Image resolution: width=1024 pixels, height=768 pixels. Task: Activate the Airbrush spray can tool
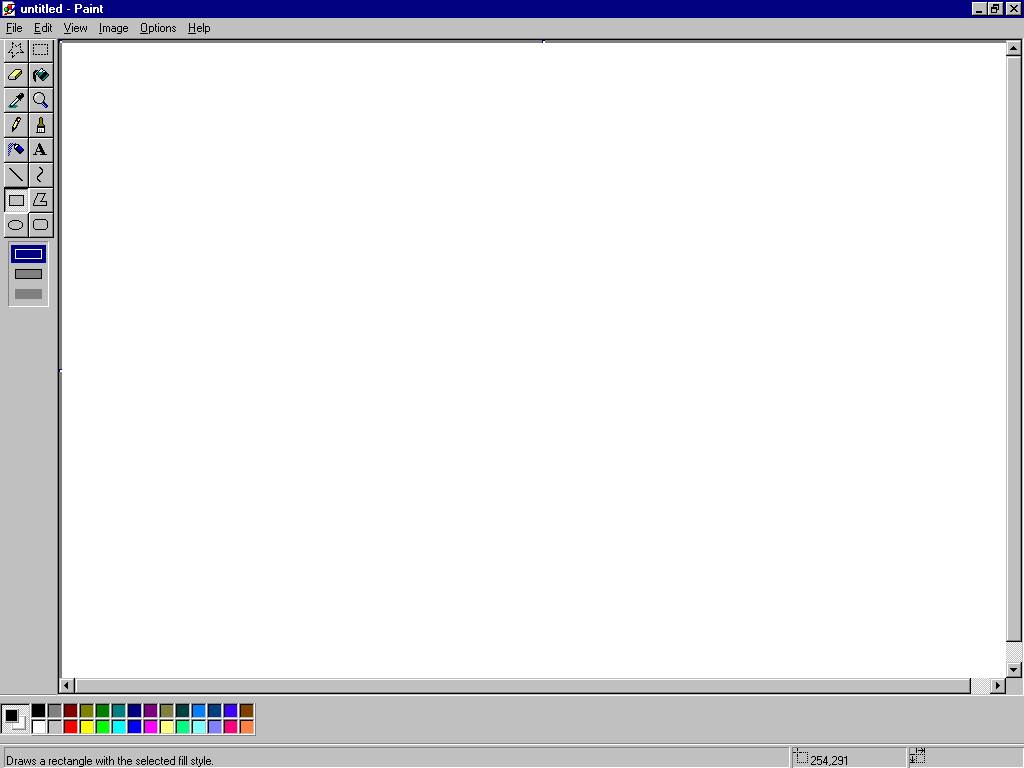[16, 150]
